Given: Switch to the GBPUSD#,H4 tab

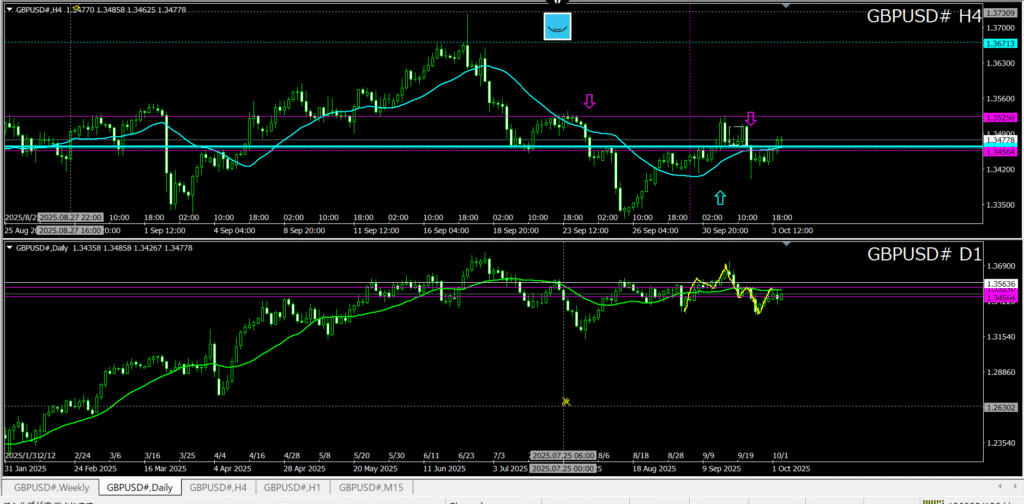Looking at the screenshot, I should pyautogui.click(x=217, y=487).
